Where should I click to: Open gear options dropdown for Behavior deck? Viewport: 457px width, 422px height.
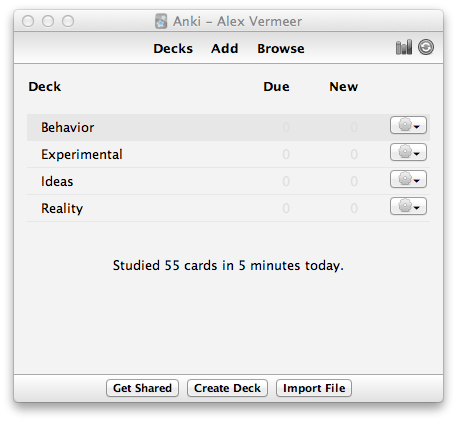(408, 125)
